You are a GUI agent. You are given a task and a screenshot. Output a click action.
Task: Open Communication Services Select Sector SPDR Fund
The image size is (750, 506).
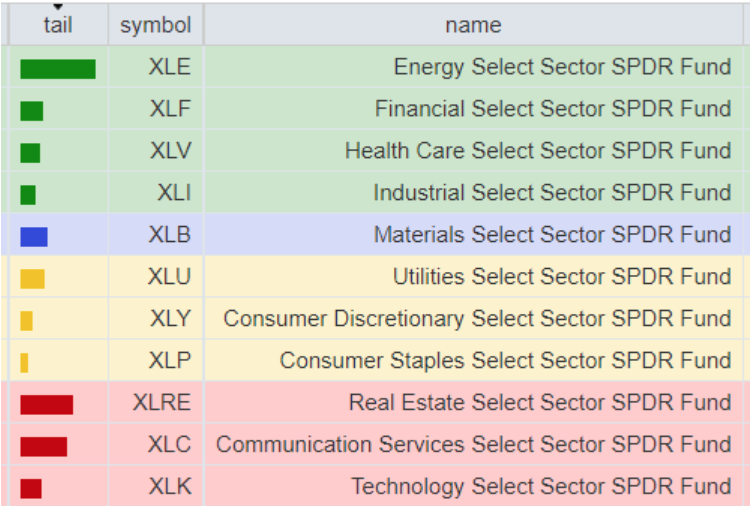(x=473, y=445)
